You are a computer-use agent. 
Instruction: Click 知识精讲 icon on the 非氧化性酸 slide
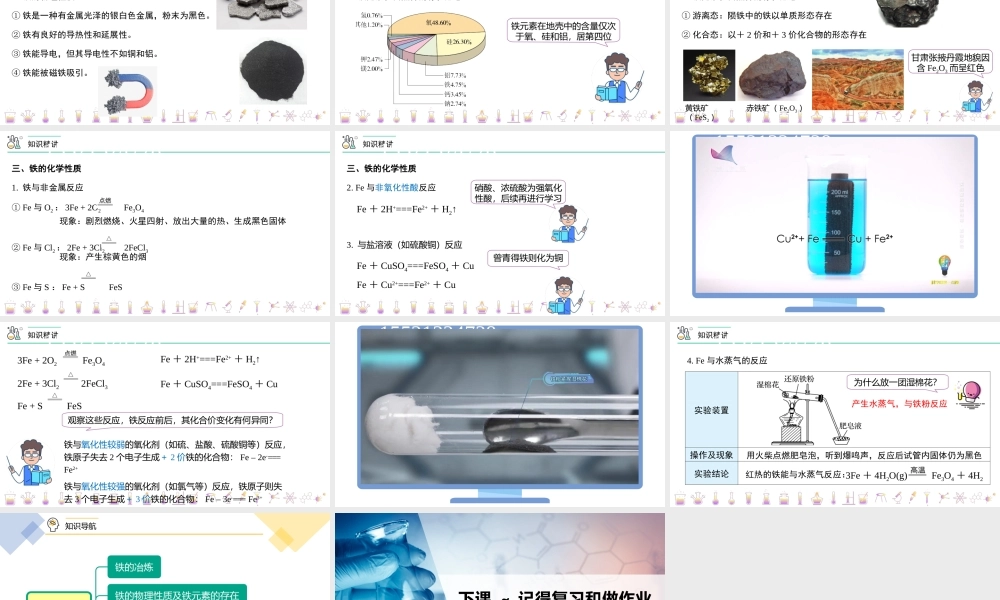click(348, 143)
